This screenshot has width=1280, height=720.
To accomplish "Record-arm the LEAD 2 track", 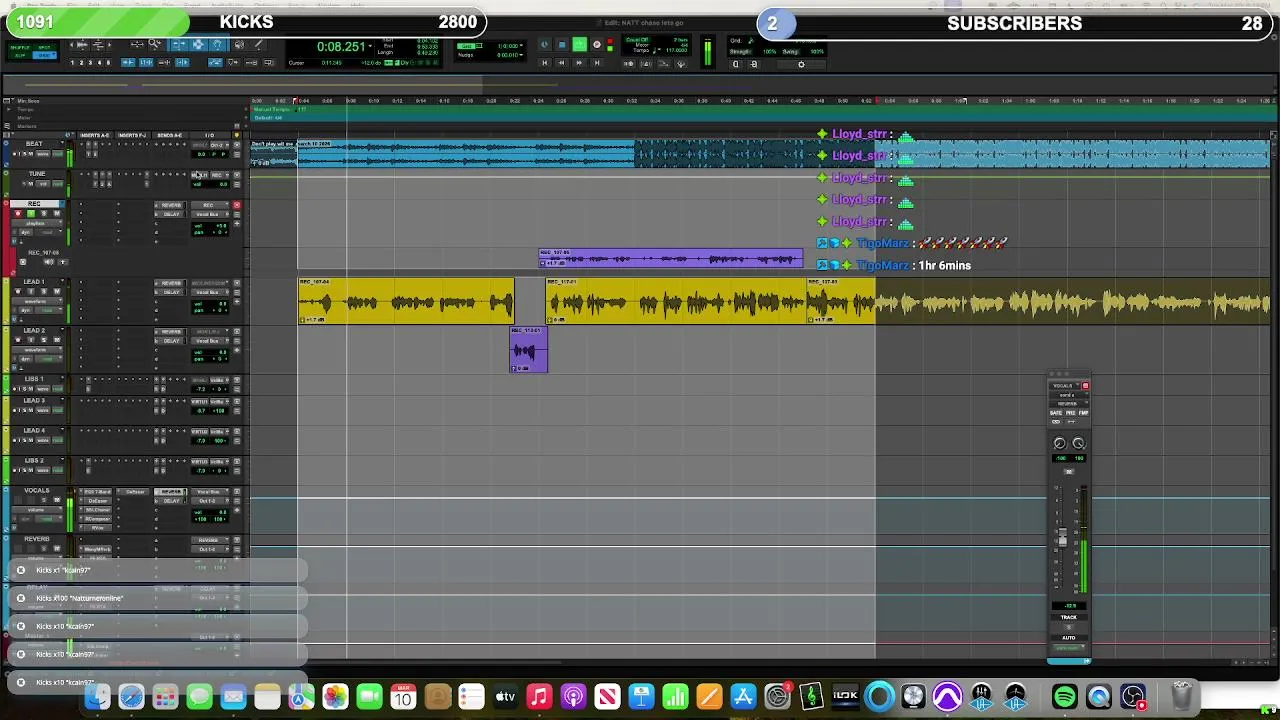I will [18, 340].
